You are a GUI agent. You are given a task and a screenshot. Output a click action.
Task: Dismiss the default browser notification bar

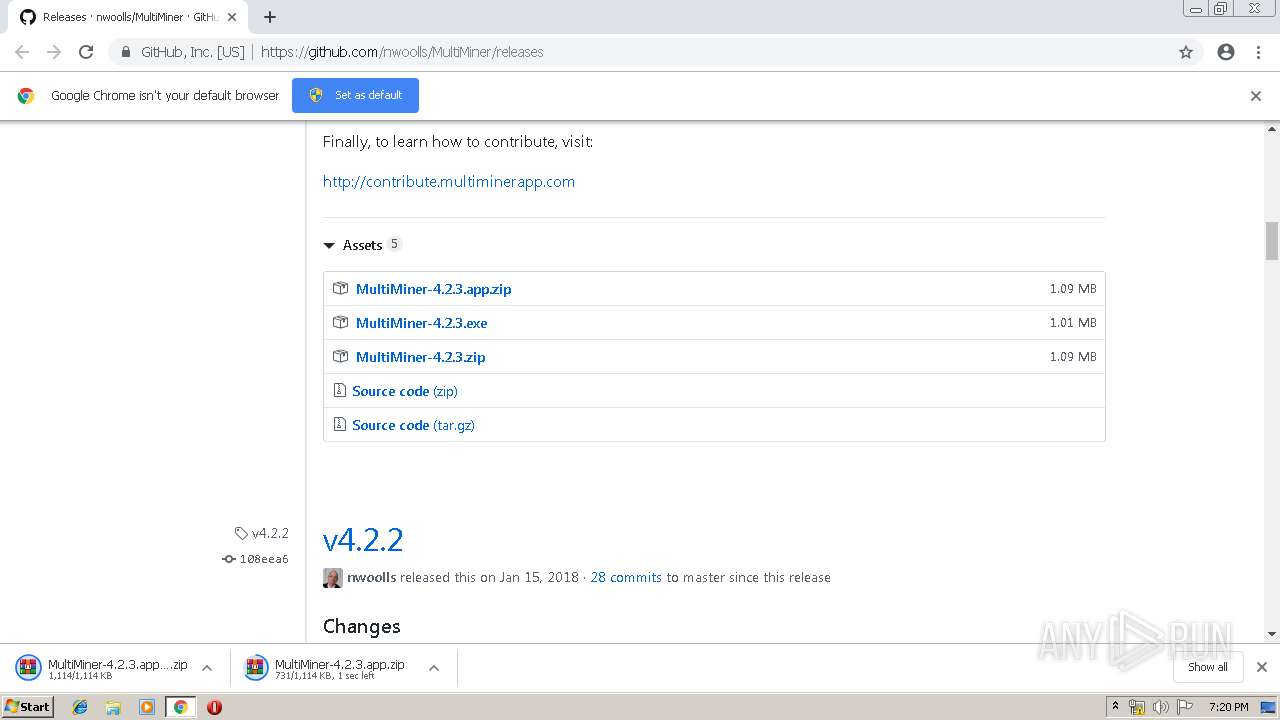click(1256, 96)
